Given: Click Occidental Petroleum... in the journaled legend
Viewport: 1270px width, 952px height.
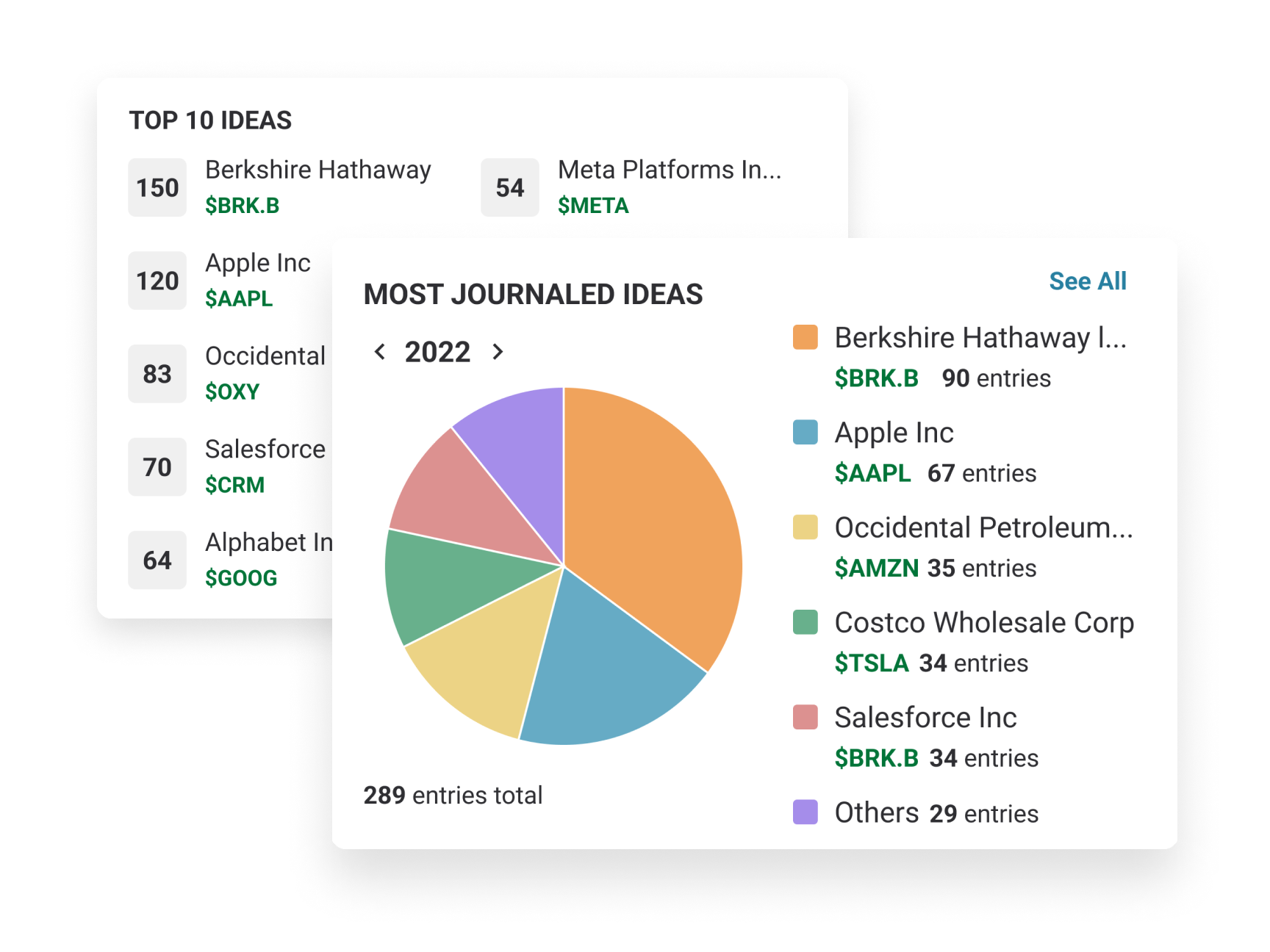Looking at the screenshot, I should point(984,527).
